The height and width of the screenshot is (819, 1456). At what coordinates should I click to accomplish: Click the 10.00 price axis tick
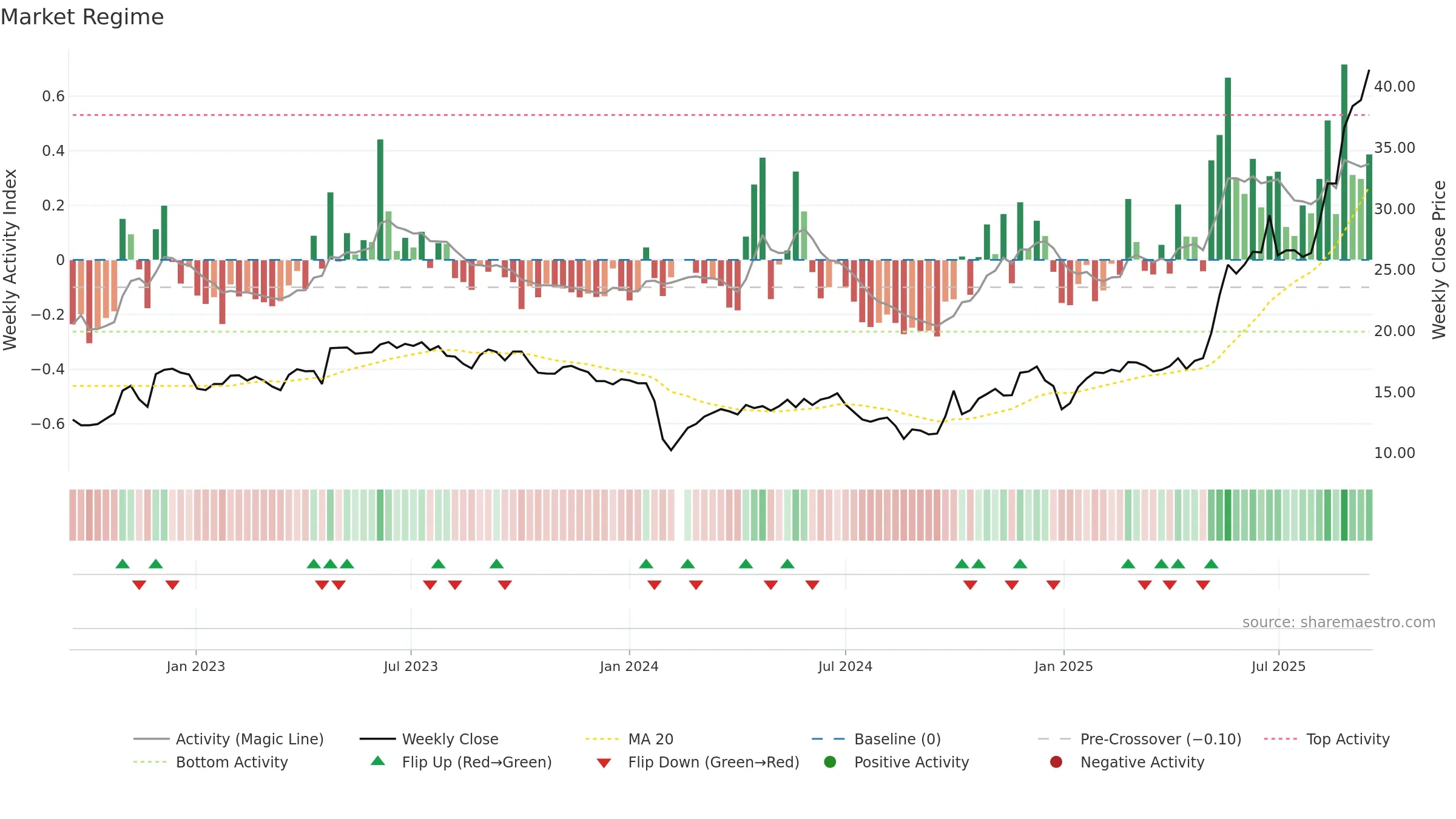pos(1395,453)
